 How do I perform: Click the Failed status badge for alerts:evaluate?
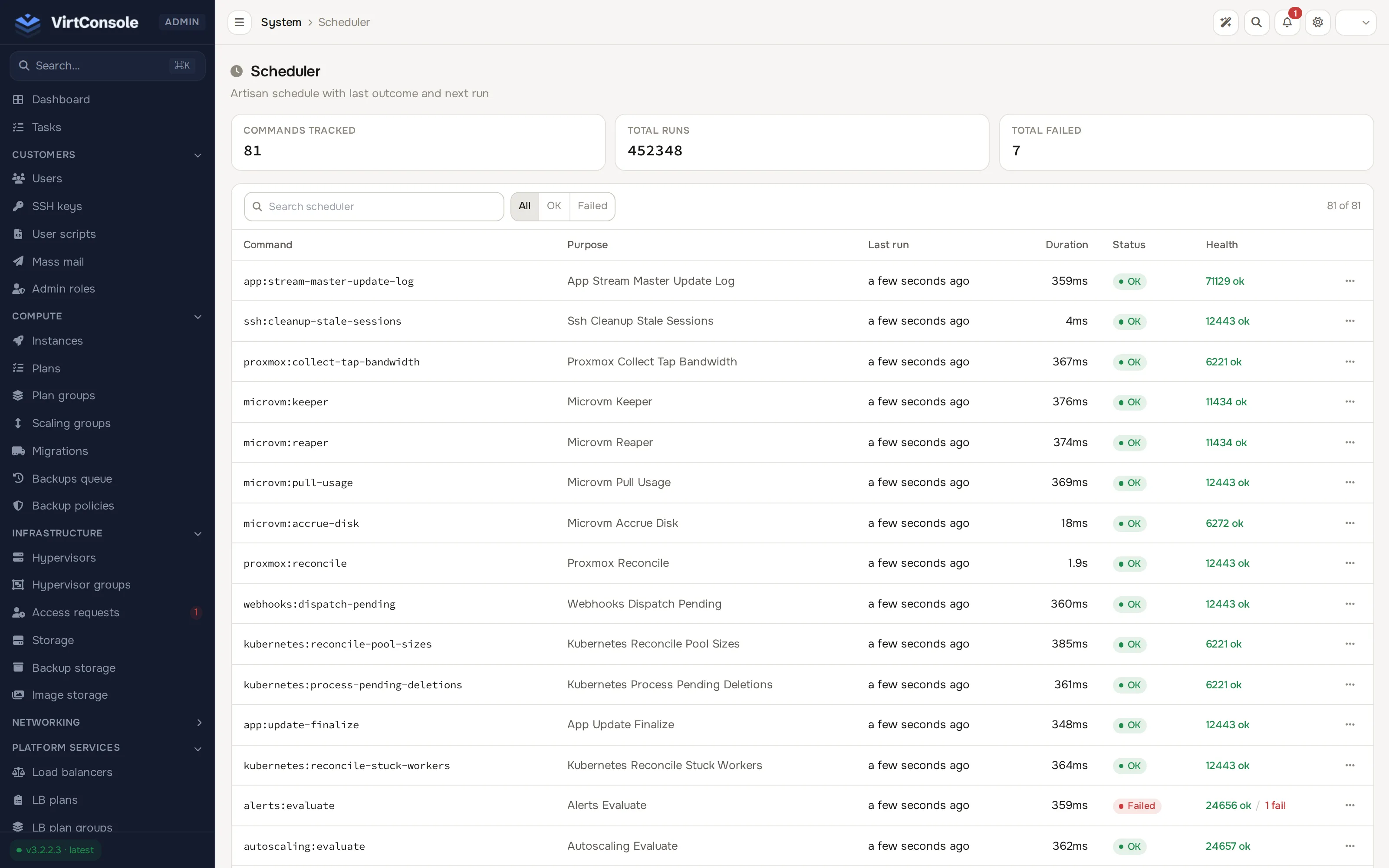1136,806
